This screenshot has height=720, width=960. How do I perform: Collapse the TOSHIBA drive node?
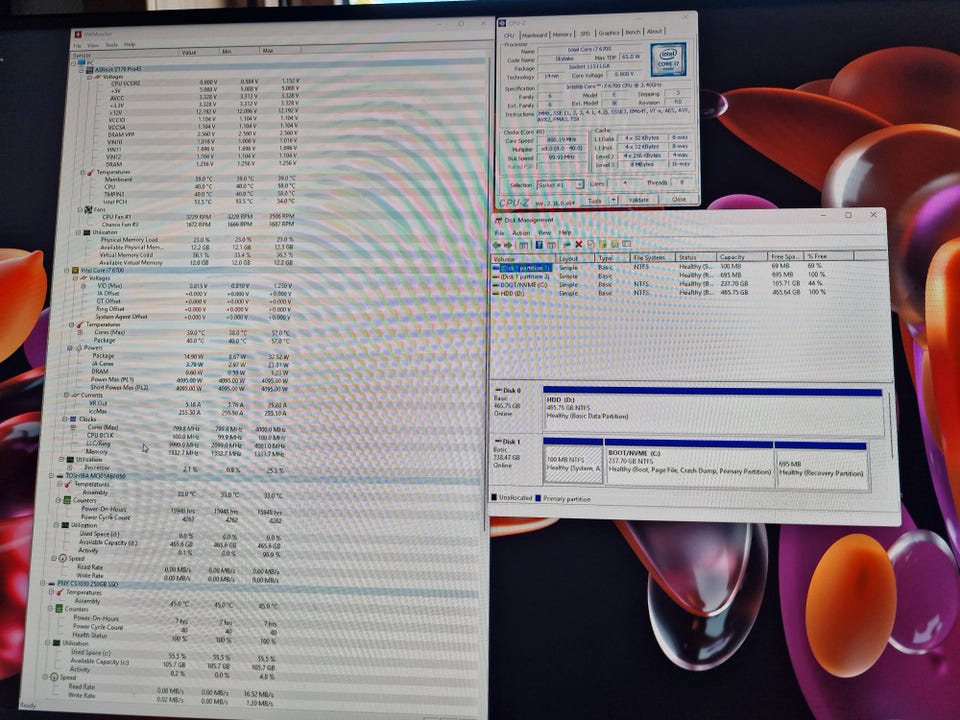click(51, 475)
